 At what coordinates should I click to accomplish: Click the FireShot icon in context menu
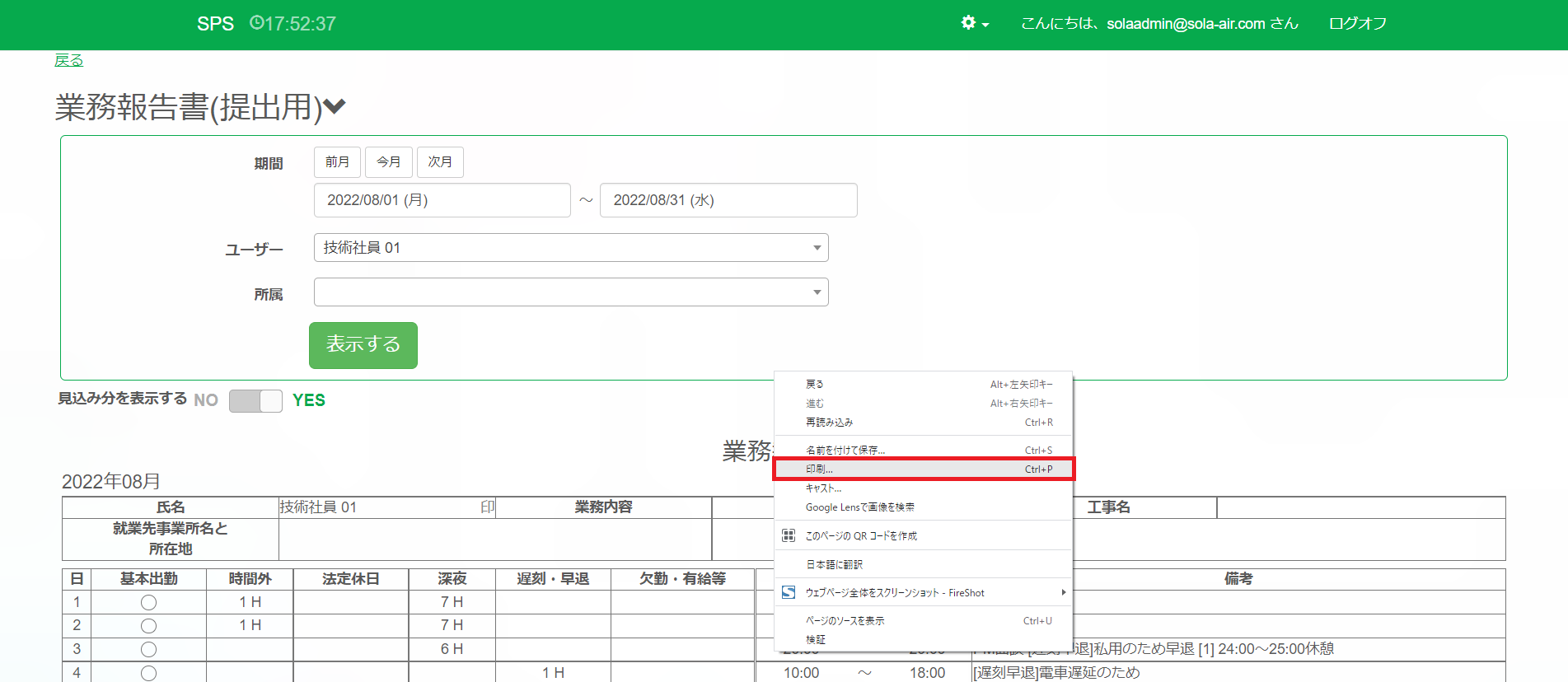point(789,592)
